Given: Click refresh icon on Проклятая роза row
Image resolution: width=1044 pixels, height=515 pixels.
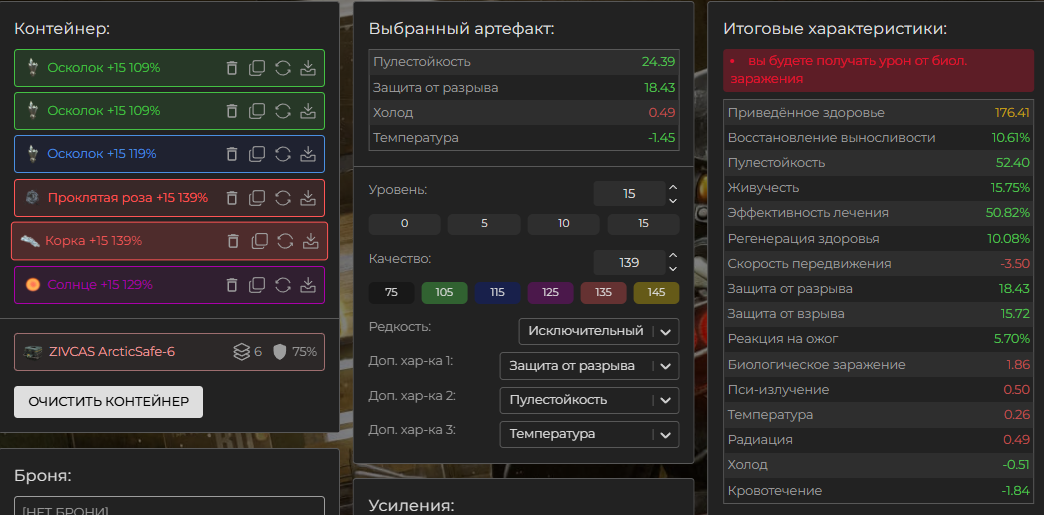Looking at the screenshot, I should [x=283, y=198].
